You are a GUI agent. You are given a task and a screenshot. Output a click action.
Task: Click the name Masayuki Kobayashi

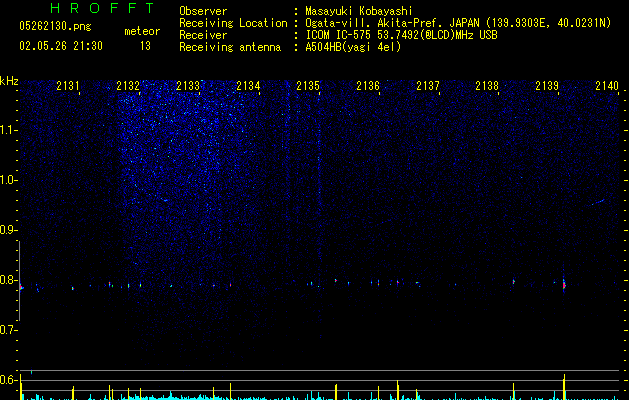tap(359, 11)
